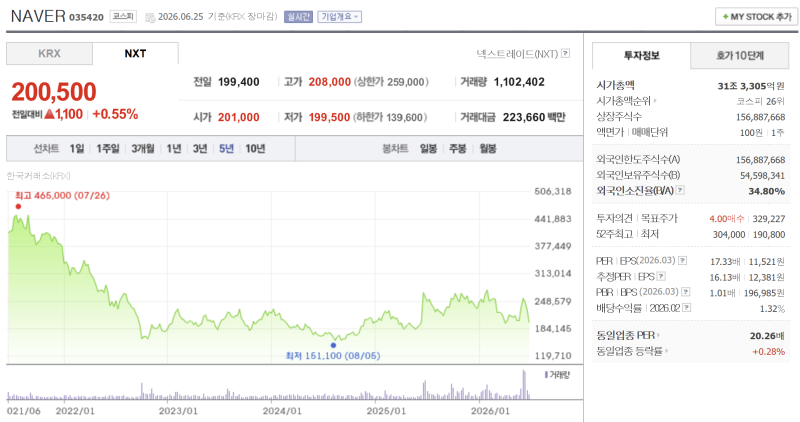
Task: Click the red 최고 465,000 high point marker
Action: [x=18, y=207]
